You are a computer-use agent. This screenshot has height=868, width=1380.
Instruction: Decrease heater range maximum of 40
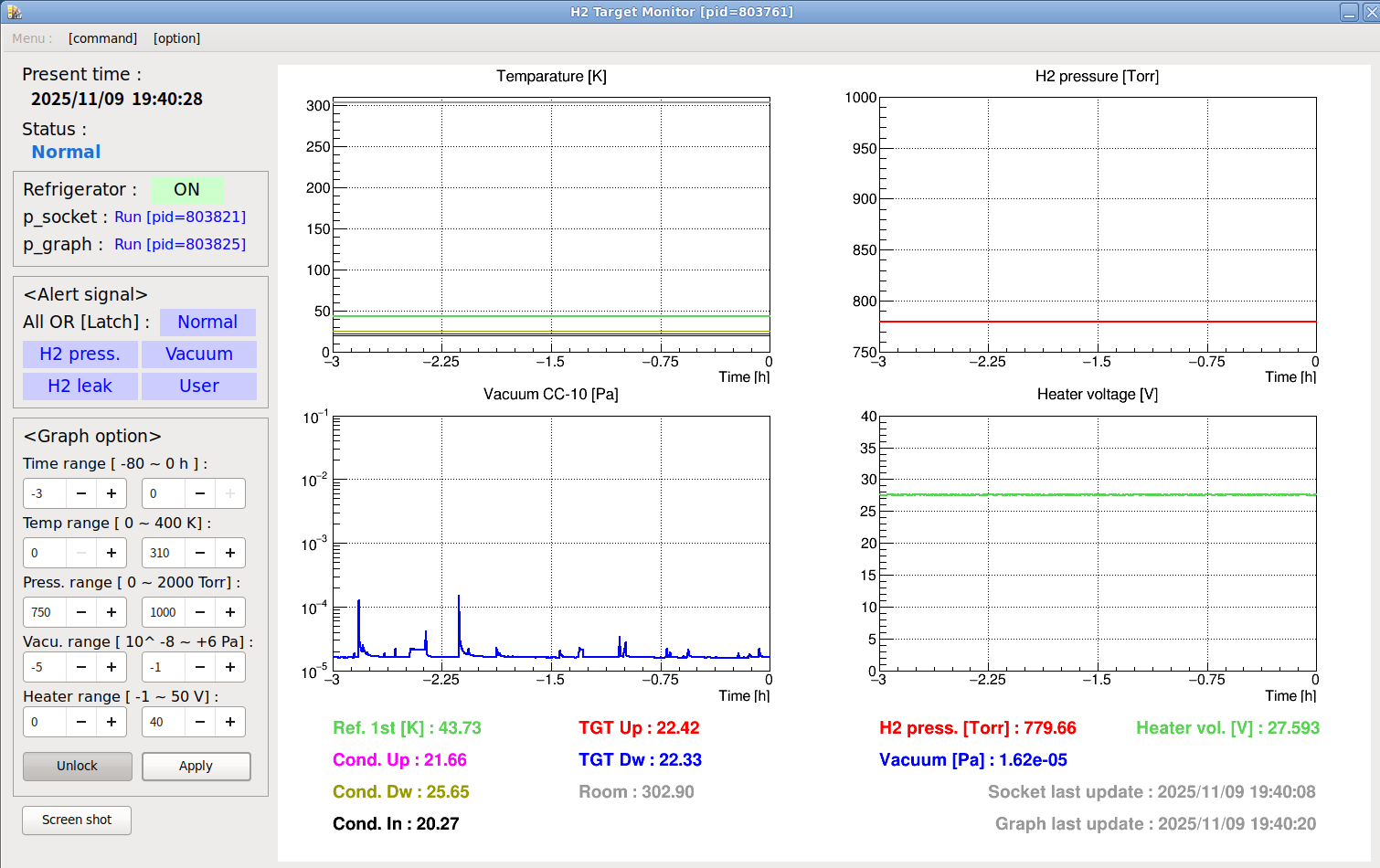(200, 722)
